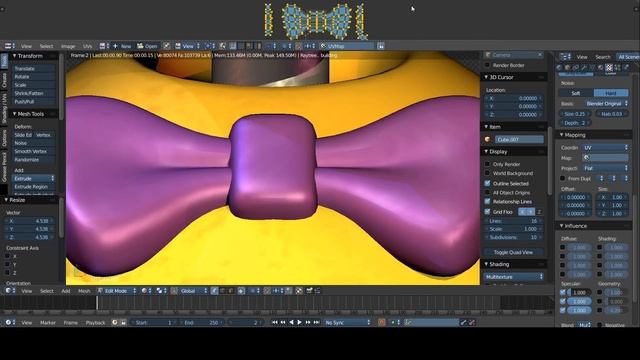Open the Mesh menu in viewport header
The height and width of the screenshot is (360, 640).
[x=84, y=291]
